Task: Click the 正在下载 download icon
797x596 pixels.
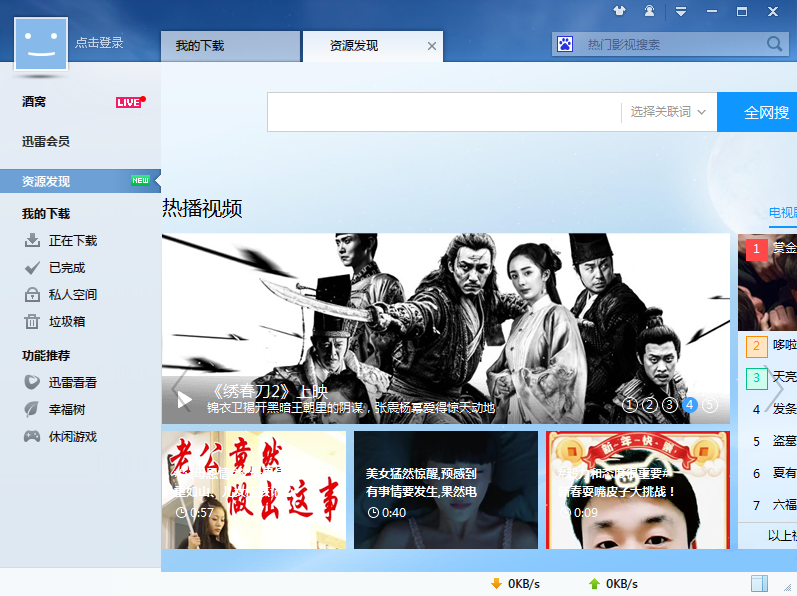Action: (x=32, y=240)
